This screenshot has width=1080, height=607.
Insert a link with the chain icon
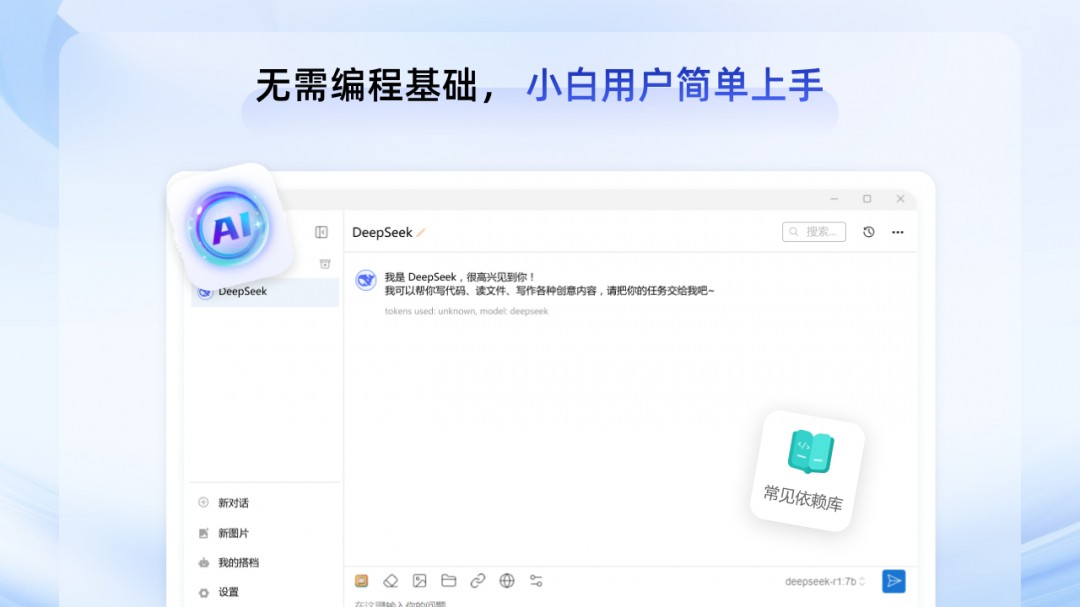(x=477, y=581)
